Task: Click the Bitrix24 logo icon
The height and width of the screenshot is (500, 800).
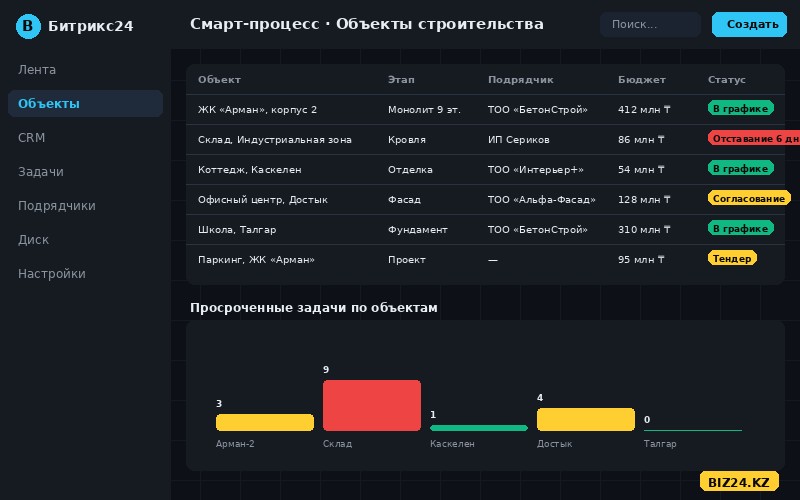Action: click(x=28, y=26)
